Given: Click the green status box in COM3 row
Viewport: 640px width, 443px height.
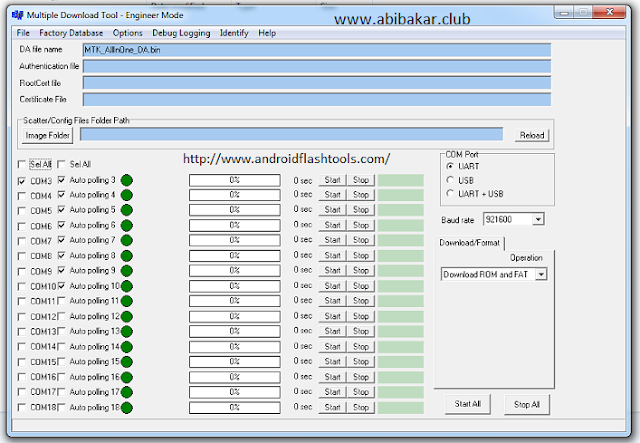Looking at the screenshot, I should pyautogui.click(x=400, y=180).
